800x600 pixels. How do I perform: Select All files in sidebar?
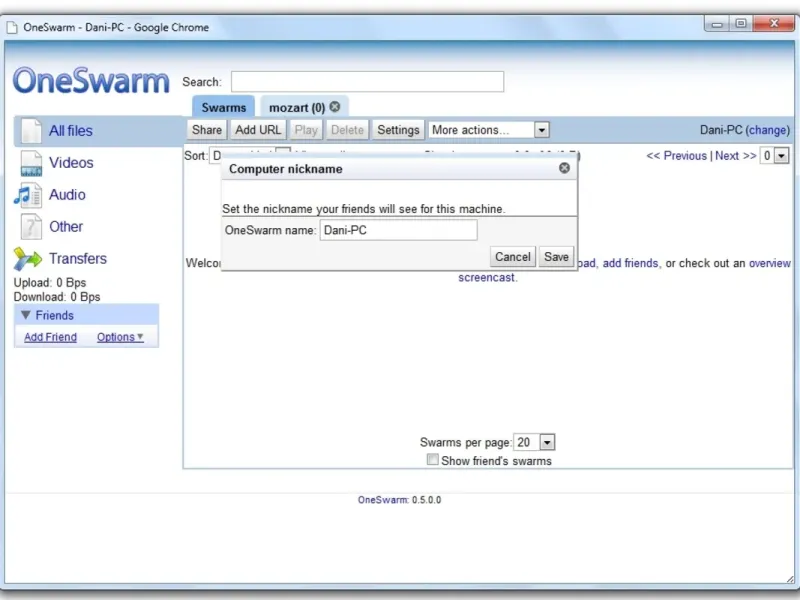(x=70, y=131)
